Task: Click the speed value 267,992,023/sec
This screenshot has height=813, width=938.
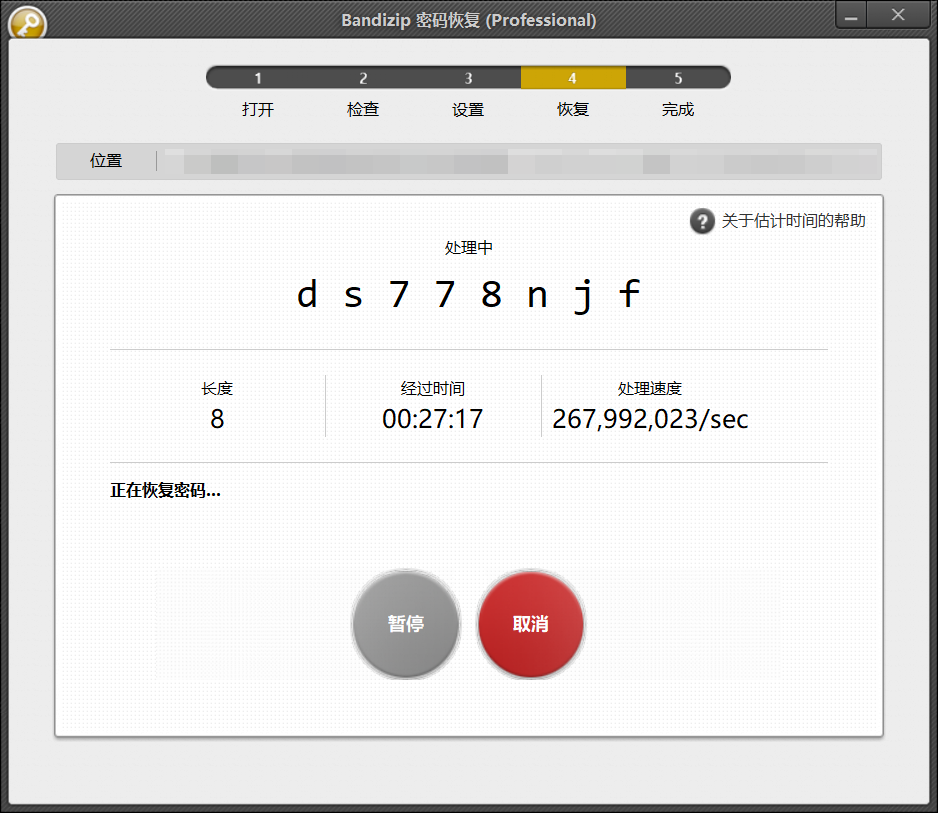Action: [x=650, y=419]
